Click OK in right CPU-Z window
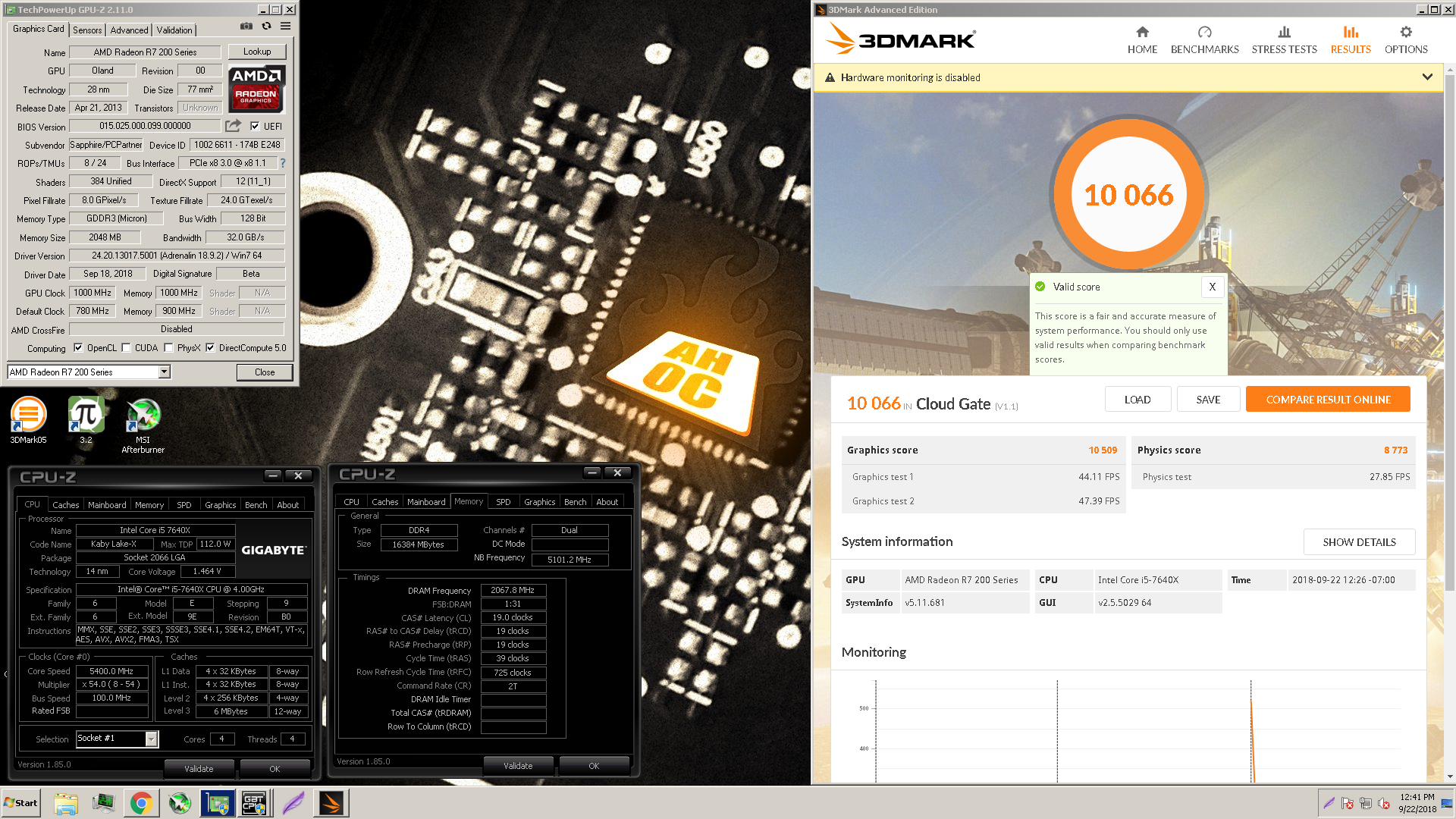 tap(594, 766)
